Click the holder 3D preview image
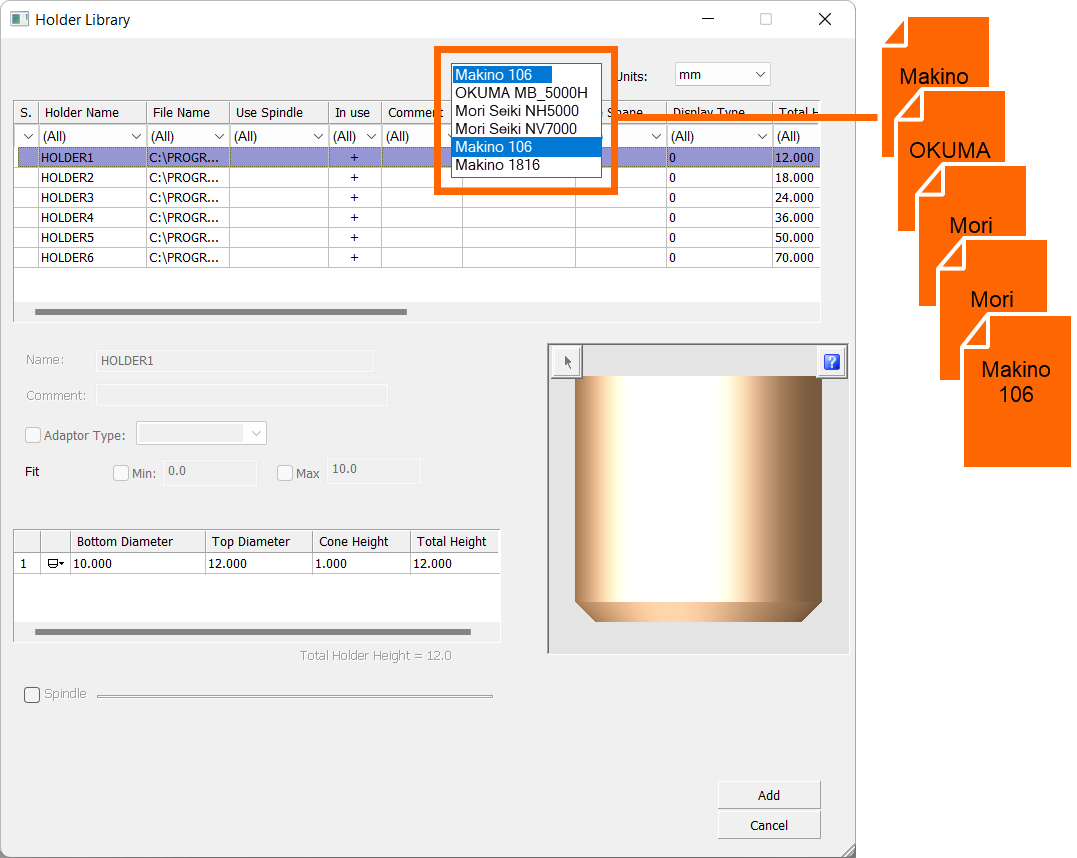Image resolution: width=1077 pixels, height=858 pixels. 698,499
